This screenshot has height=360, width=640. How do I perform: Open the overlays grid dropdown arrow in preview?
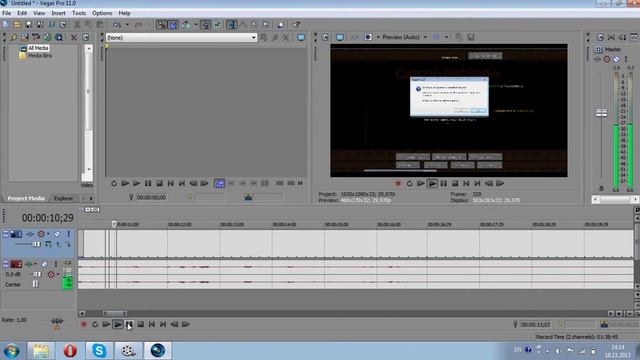pos(447,37)
